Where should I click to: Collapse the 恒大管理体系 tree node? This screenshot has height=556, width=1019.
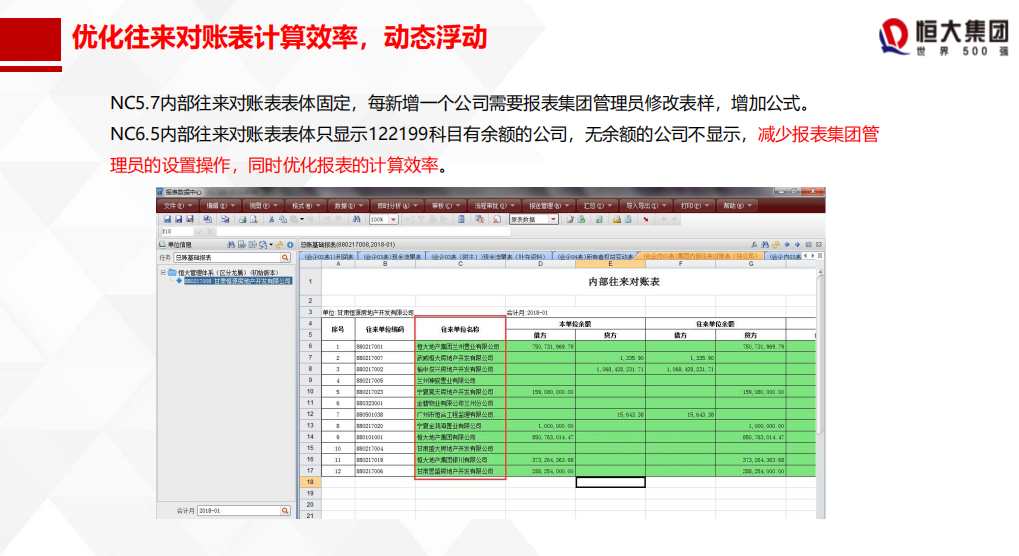(163, 273)
